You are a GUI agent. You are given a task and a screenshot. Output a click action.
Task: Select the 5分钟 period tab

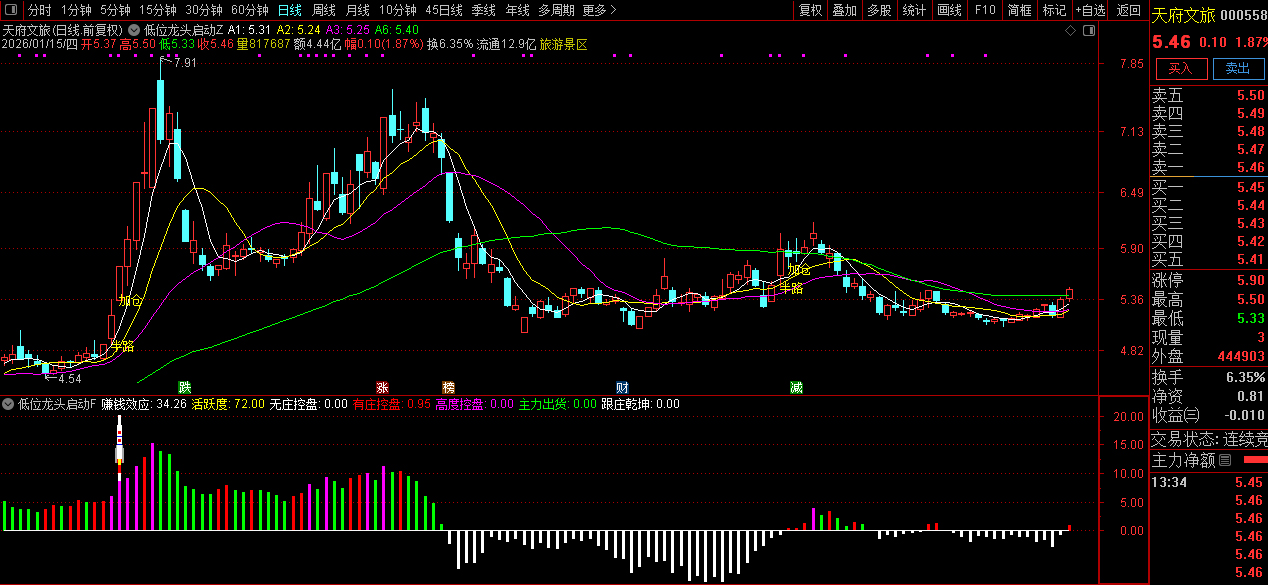point(116,10)
